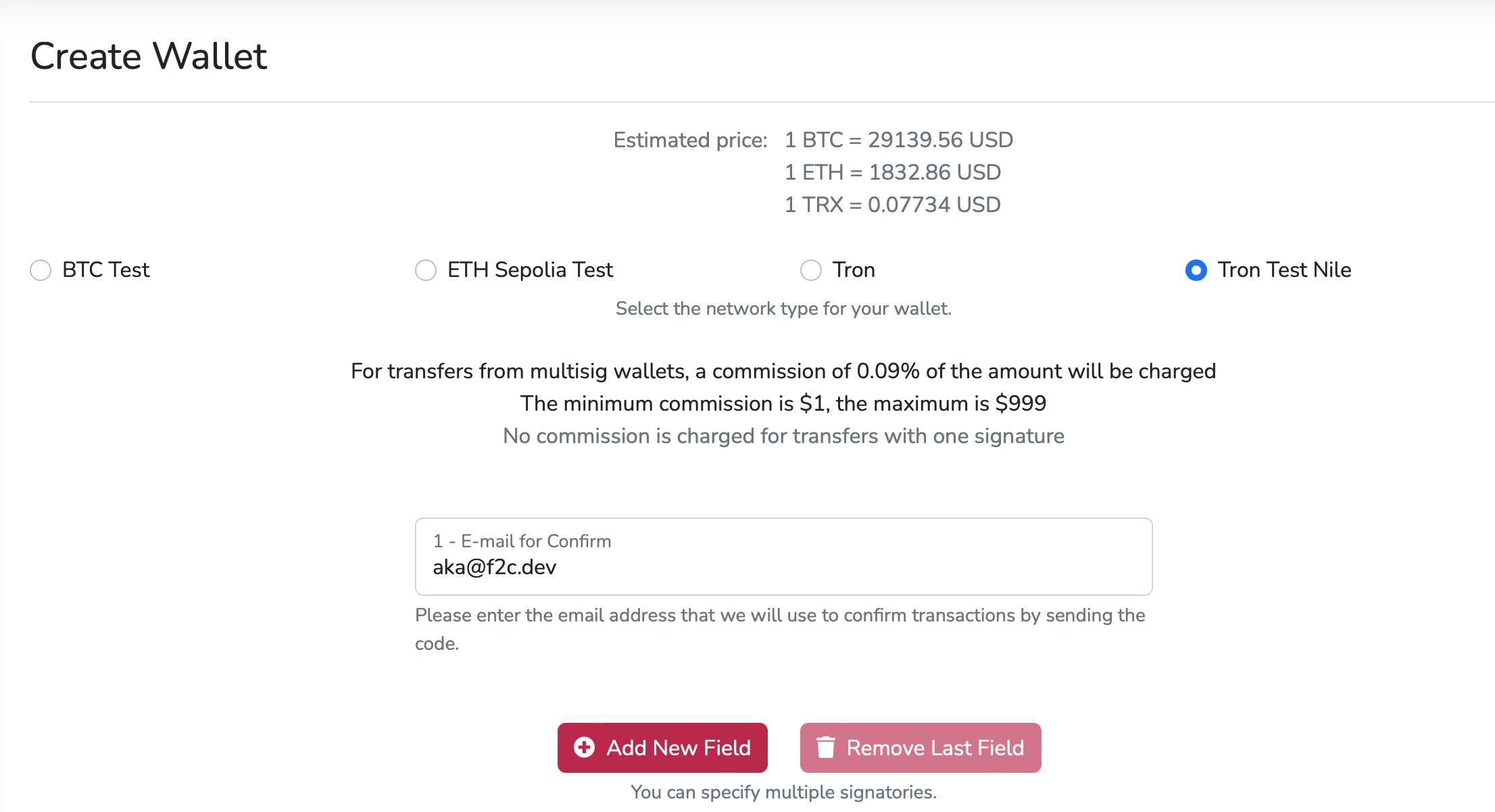Click the trash icon on Remove Last Field
The image size is (1495, 812).
point(825,747)
